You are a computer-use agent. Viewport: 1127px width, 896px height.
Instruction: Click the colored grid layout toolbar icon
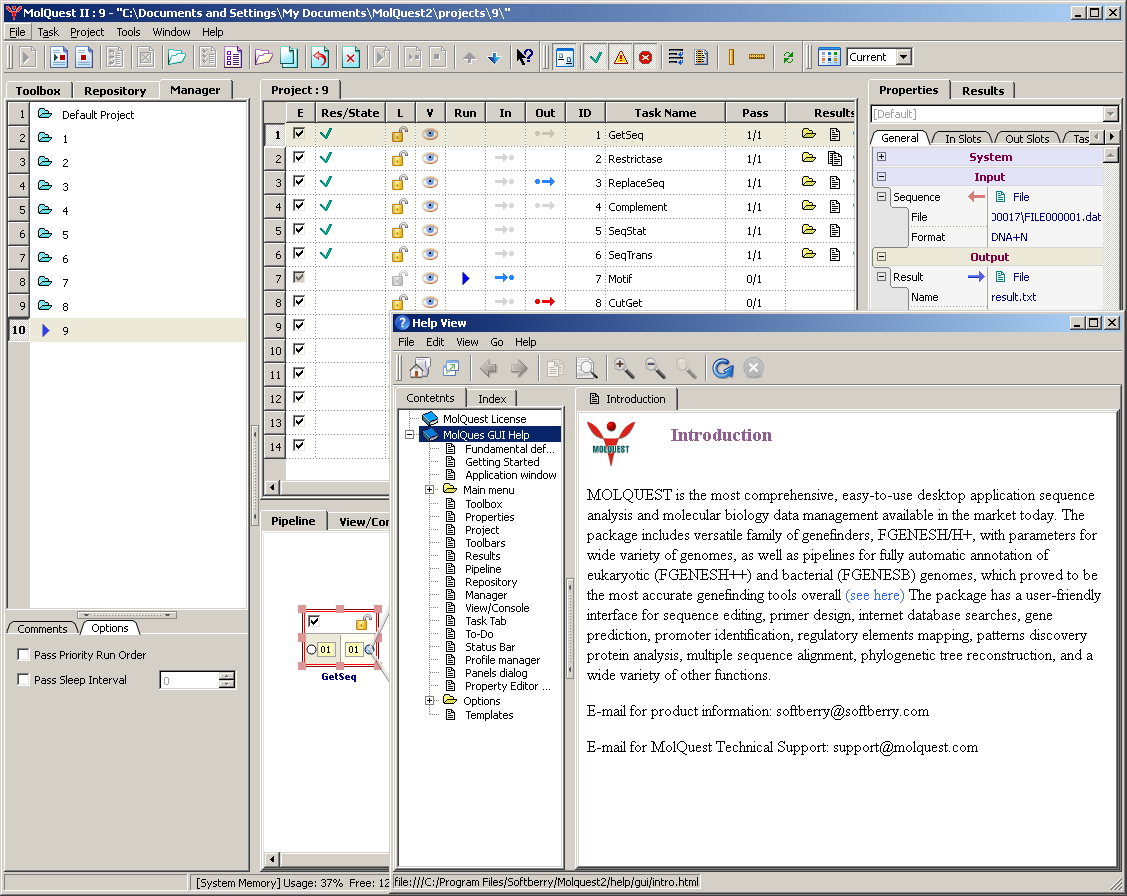coord(829,57)
